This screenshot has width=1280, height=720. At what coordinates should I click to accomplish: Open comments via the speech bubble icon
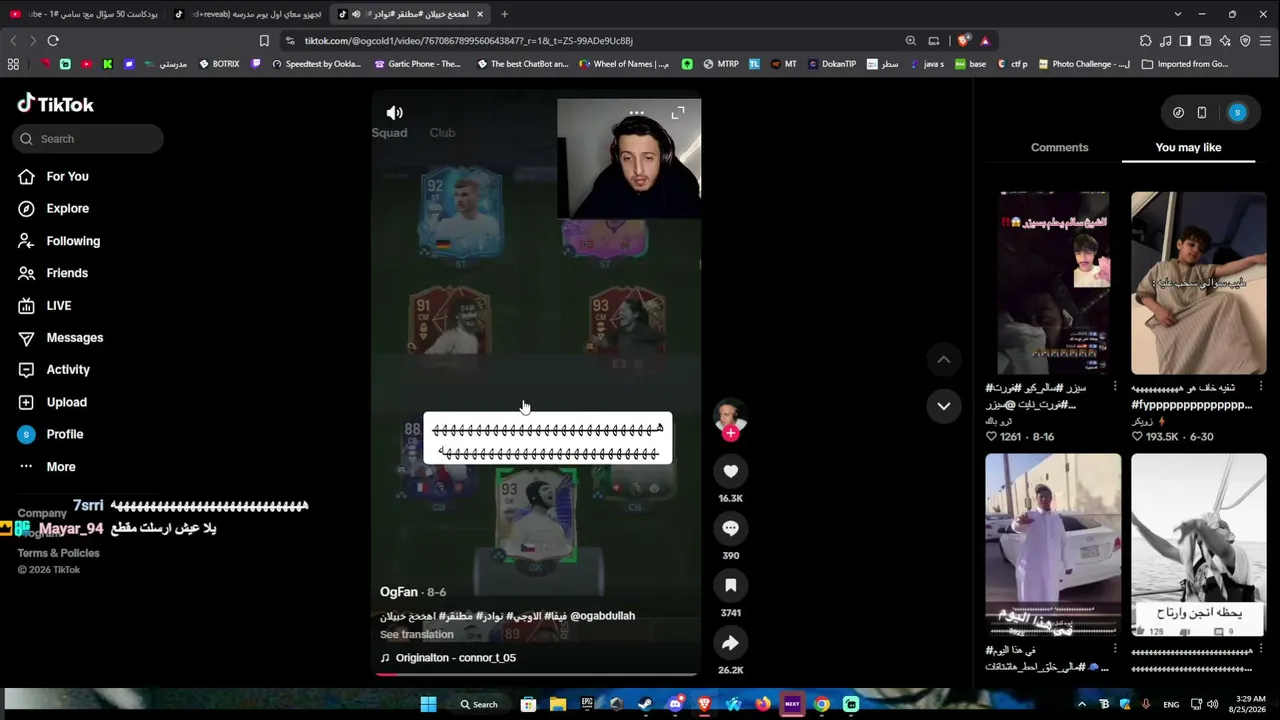tap(730, 528)
